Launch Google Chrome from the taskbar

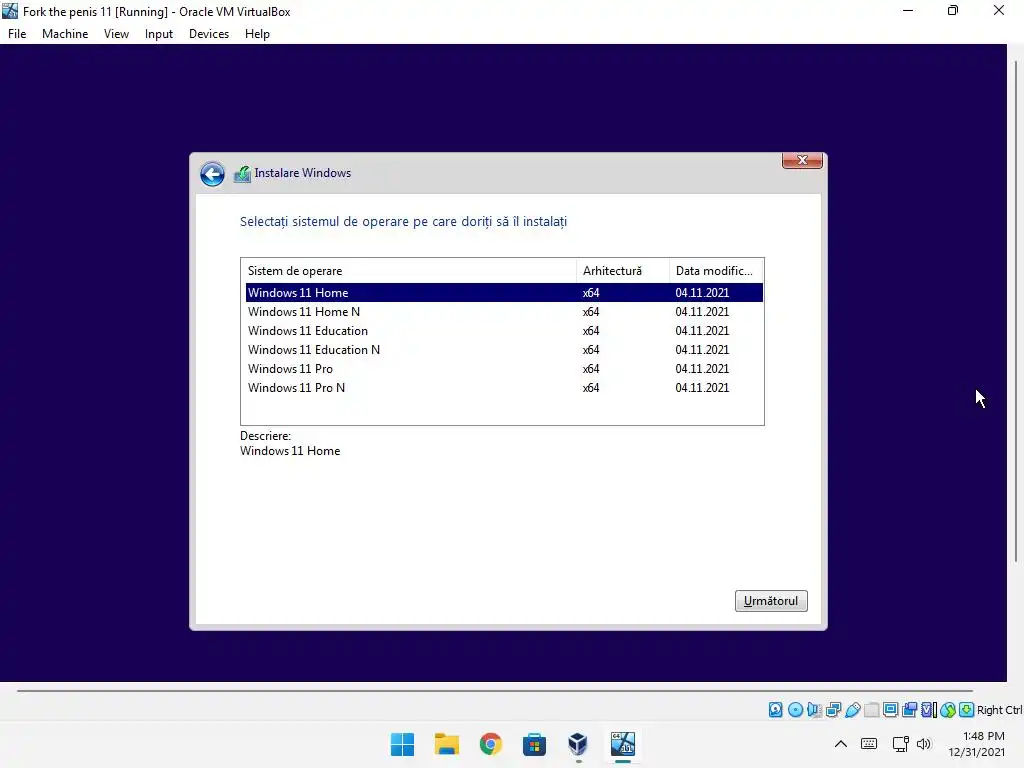(490, 744)
